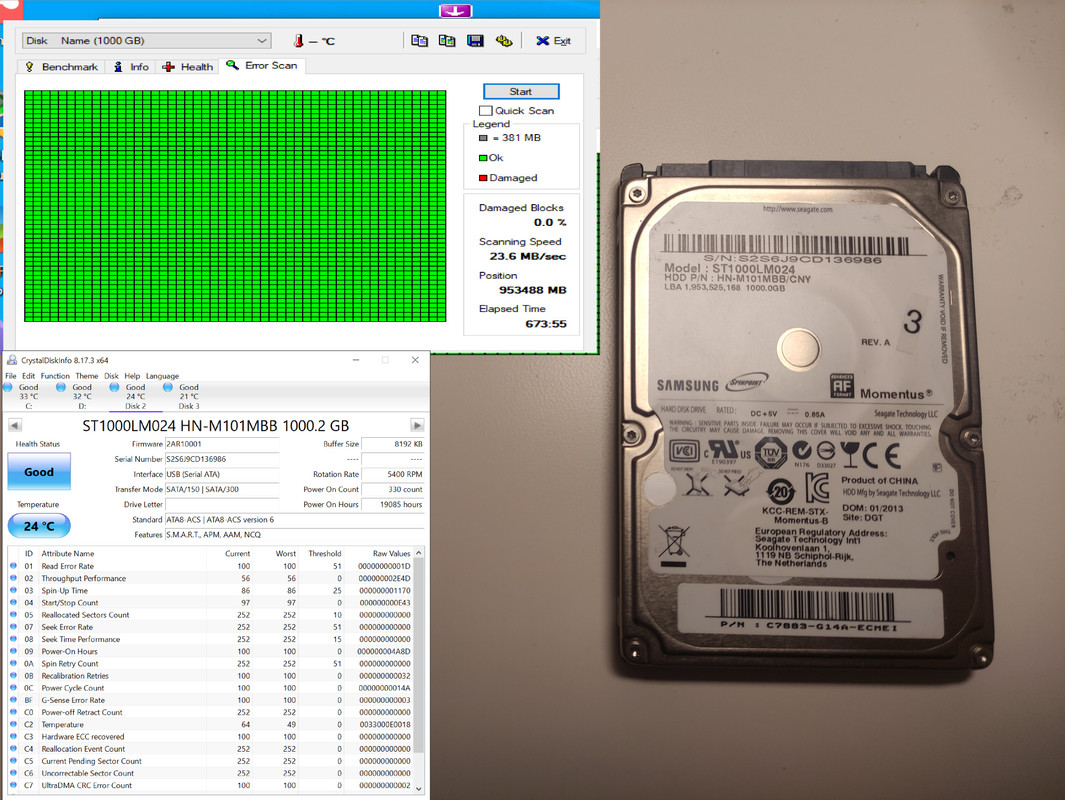Click attribute list scrollbar down arrow
Screen dimensions: 1065x800
coord(418,788)
